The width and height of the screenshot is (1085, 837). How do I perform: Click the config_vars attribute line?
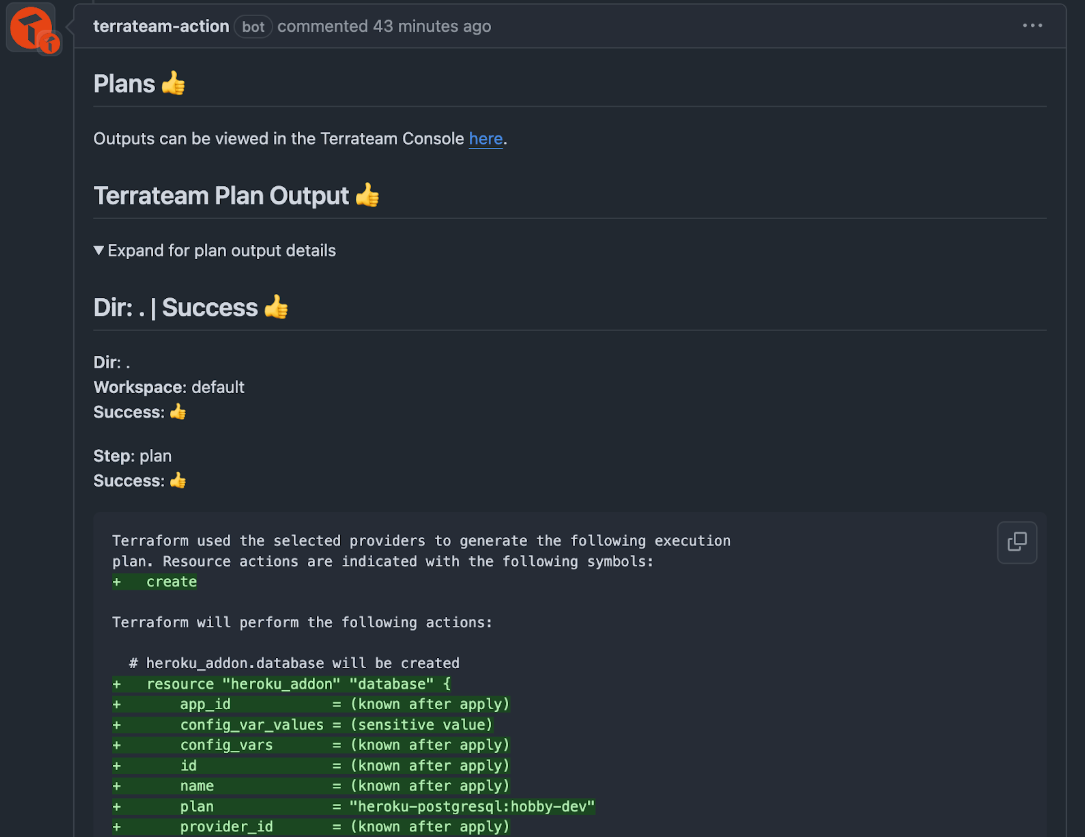point(311,744)
